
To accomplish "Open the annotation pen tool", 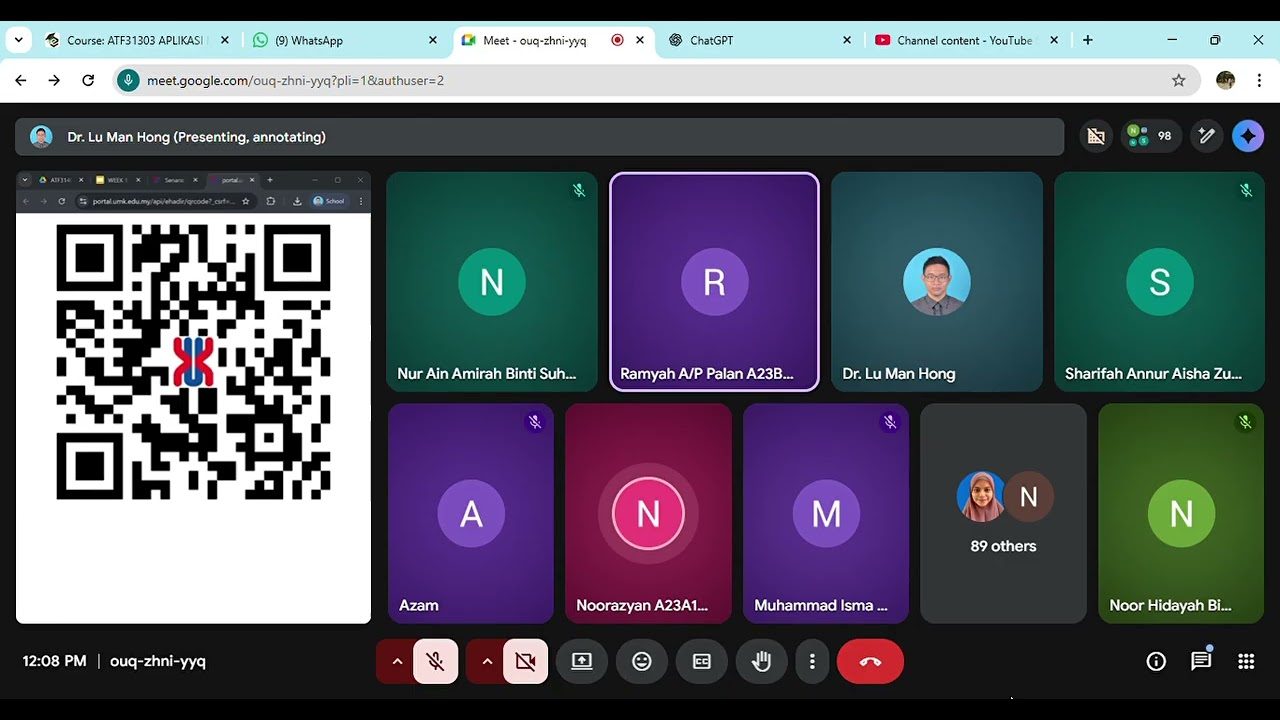I will point(1207,136).
